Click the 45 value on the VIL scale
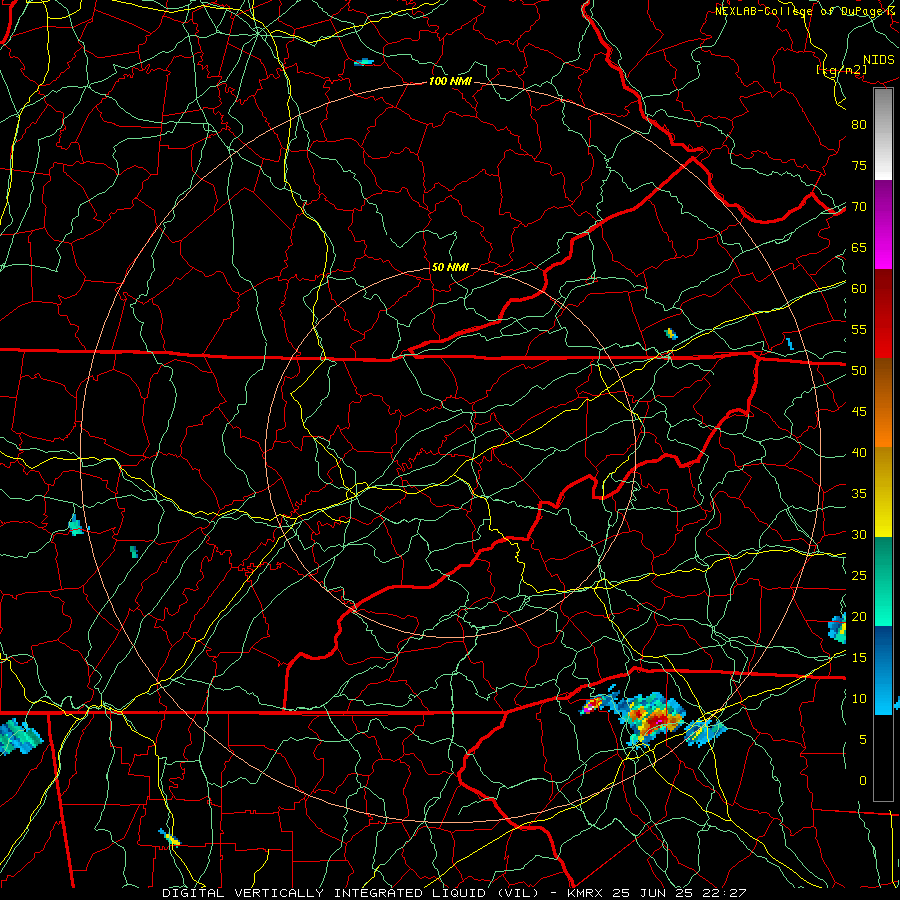900x900 pixels. (859, 412)
